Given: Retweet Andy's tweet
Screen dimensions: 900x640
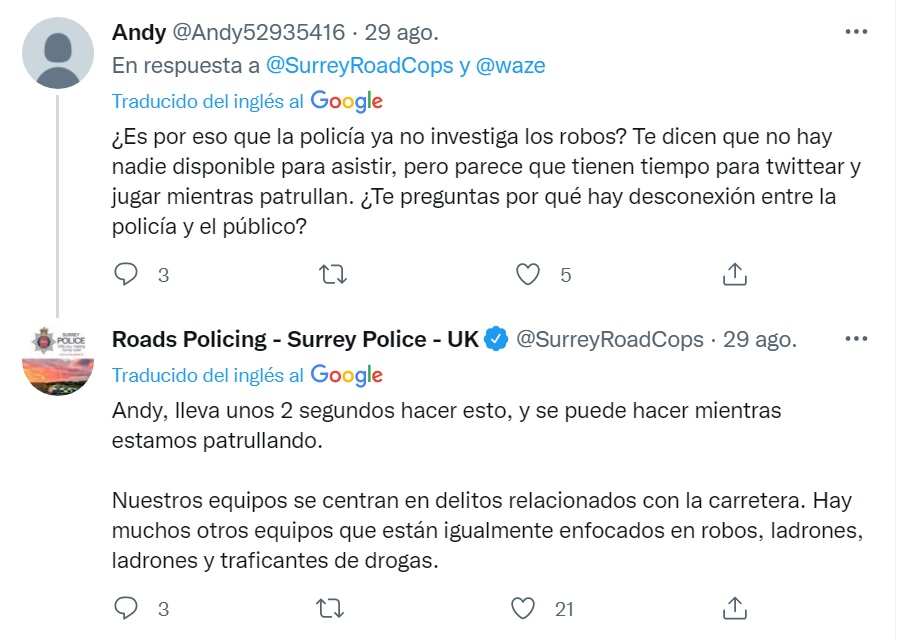Looking at the screenshot, I should [x=330, y=274].
